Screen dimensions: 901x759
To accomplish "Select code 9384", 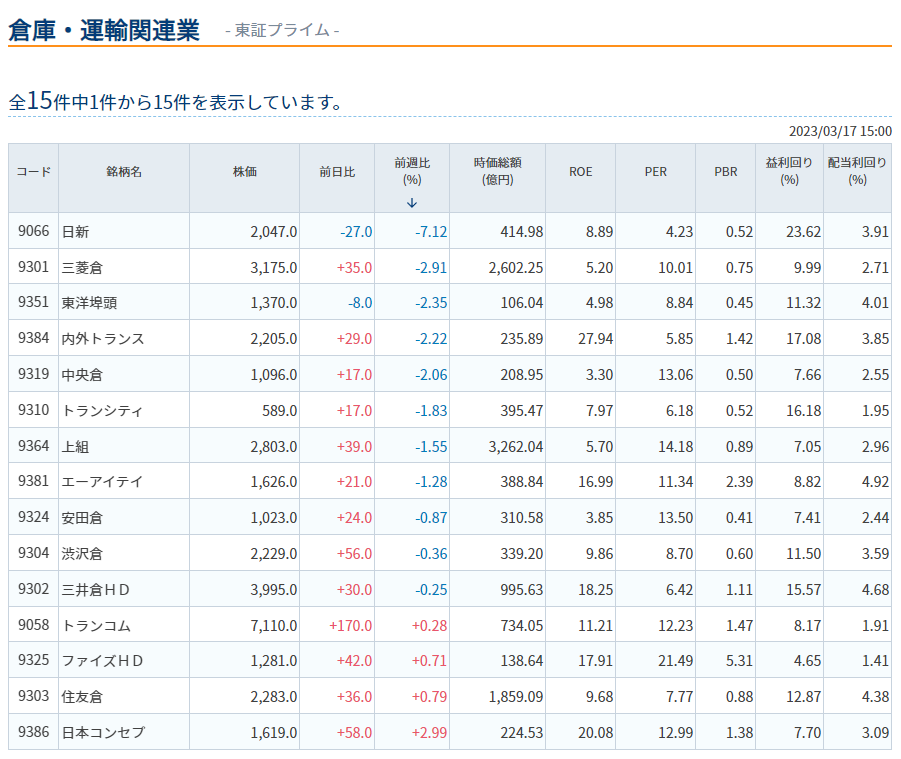I will pyautogui.click(x=33, y=338).
